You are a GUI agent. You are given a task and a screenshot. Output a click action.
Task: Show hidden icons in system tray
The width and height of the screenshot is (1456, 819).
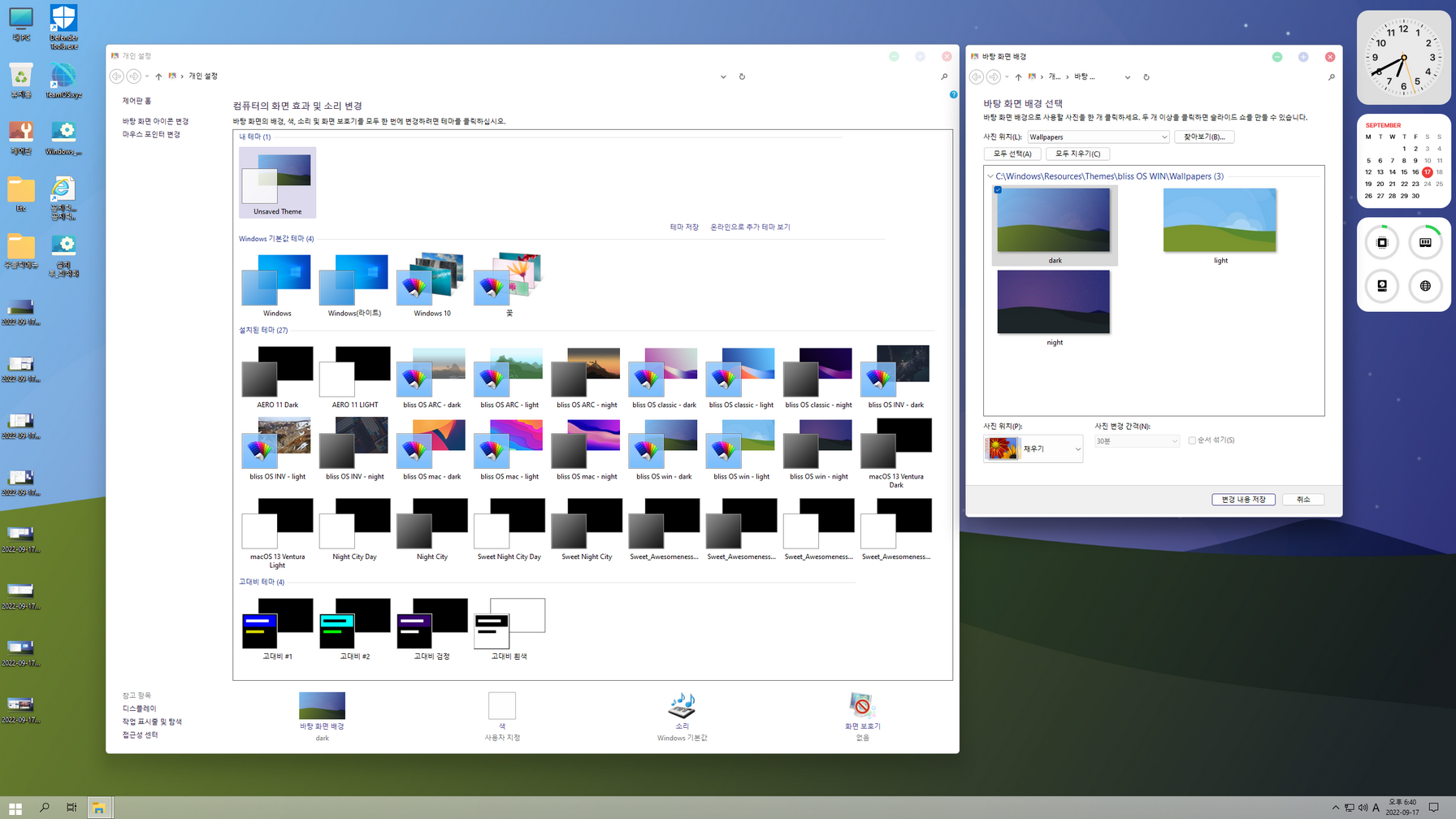click(x=1336, y=808)
